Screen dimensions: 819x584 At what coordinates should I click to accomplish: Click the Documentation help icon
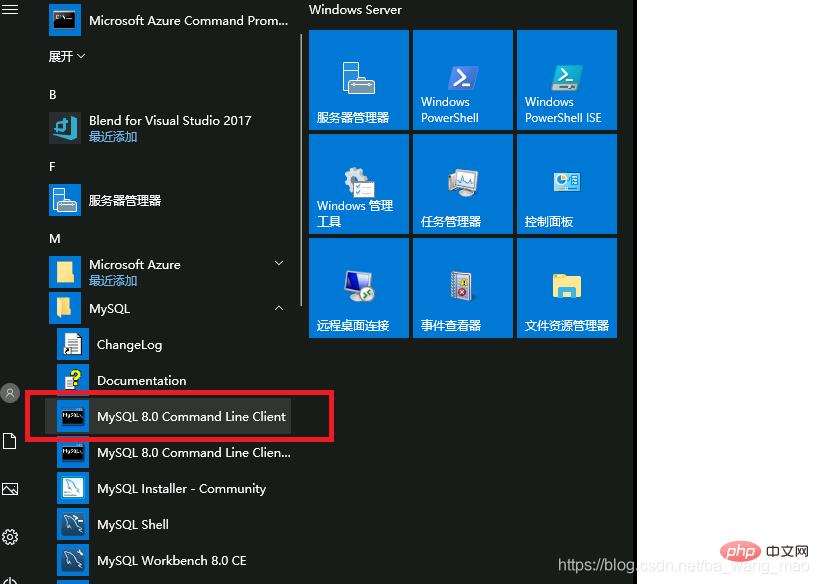point(73,380)
